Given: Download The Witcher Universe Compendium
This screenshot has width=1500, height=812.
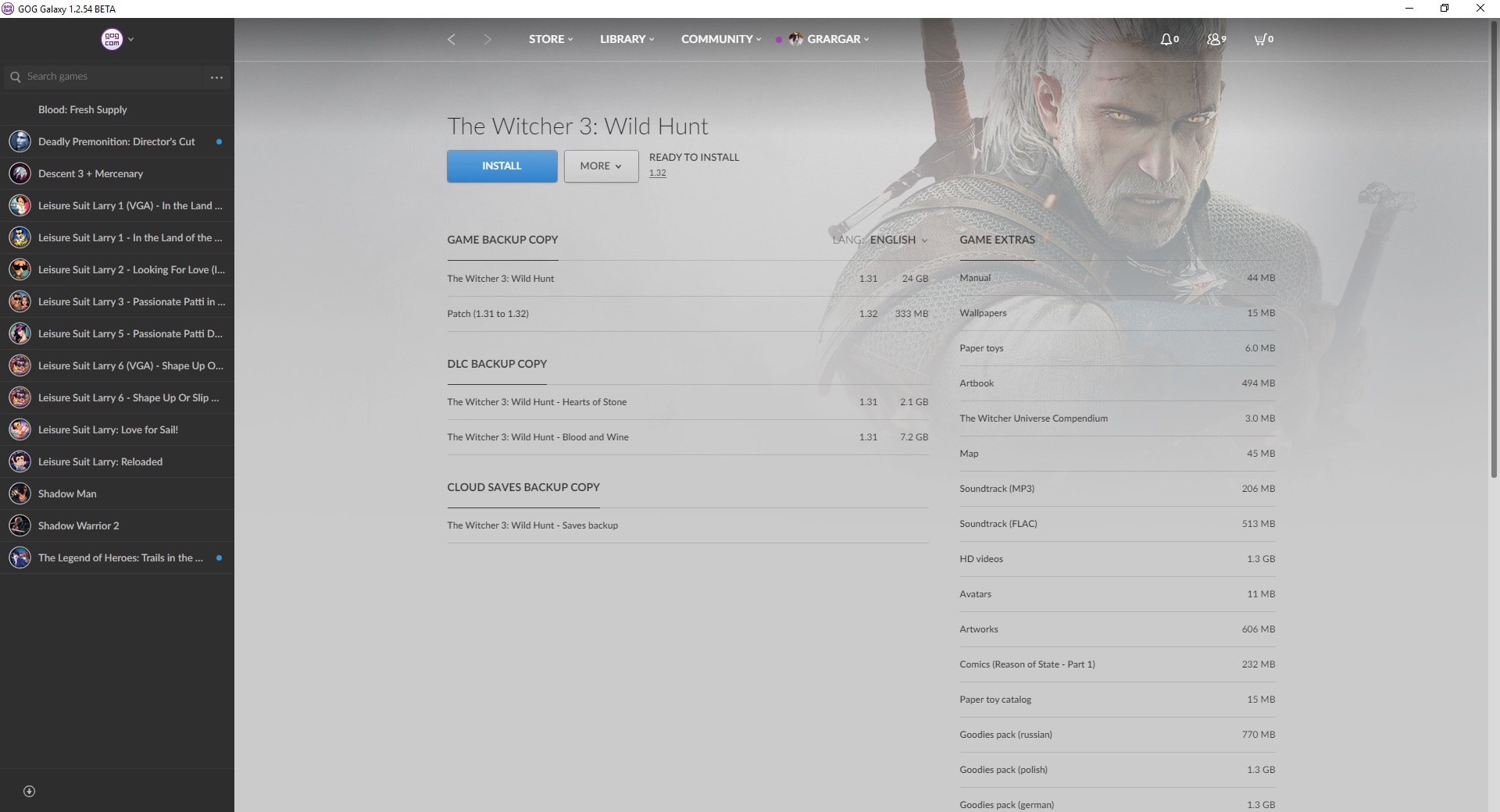Looking at the screenshot, I should 1117,418.
